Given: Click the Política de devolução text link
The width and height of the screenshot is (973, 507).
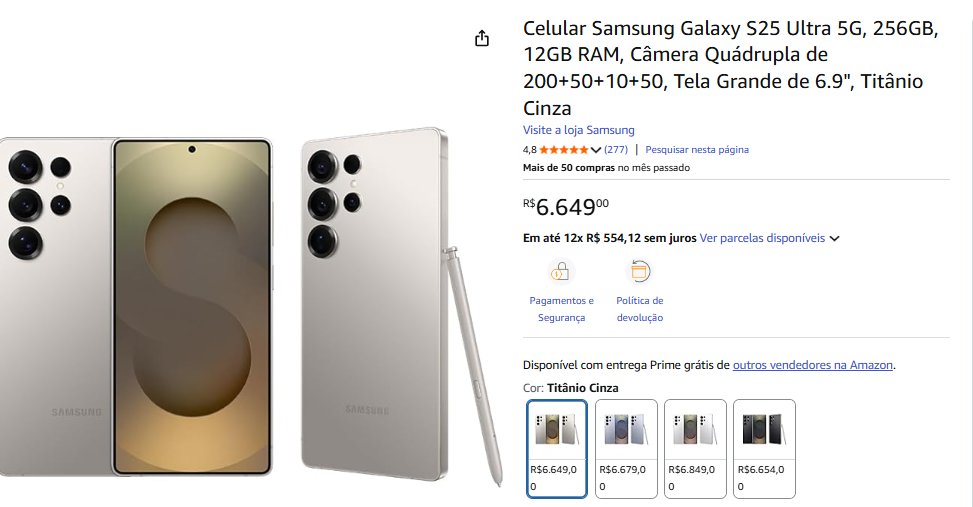Looking at the screenshot, I should [x=640, y=309].
